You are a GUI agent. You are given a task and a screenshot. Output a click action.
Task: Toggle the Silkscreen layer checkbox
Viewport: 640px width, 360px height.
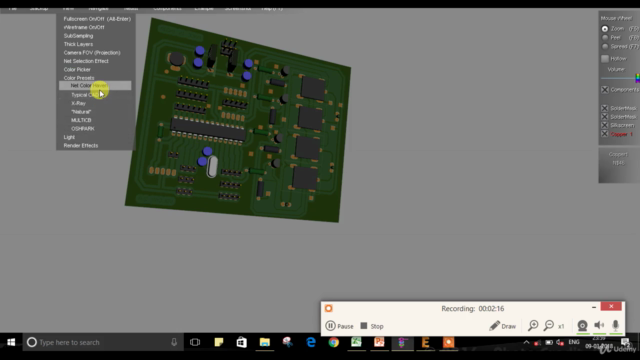(605, 125)
